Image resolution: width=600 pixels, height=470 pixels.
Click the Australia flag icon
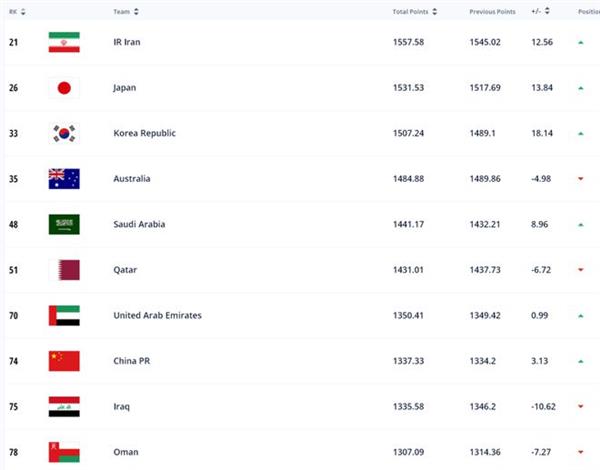[x=64, y=179]
